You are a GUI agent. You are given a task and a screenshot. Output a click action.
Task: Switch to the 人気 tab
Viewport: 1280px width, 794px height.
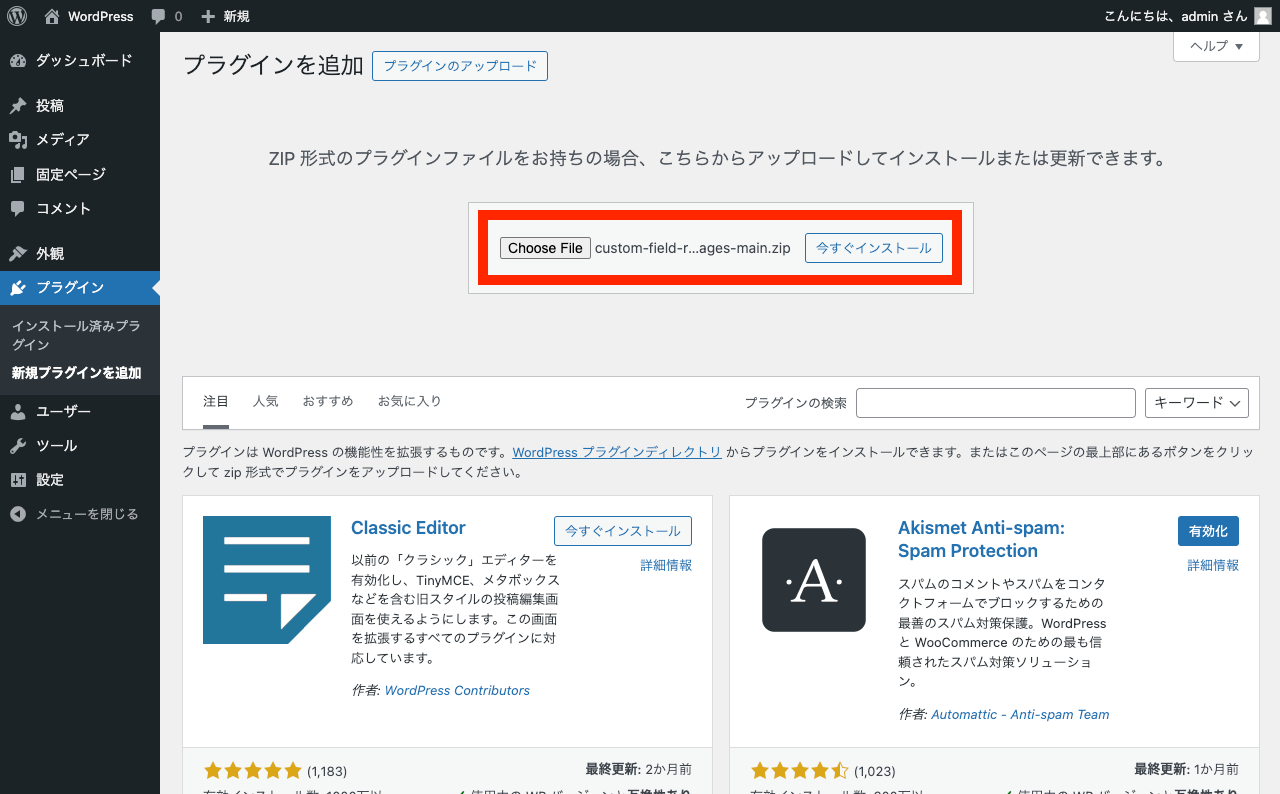(266, 401)
